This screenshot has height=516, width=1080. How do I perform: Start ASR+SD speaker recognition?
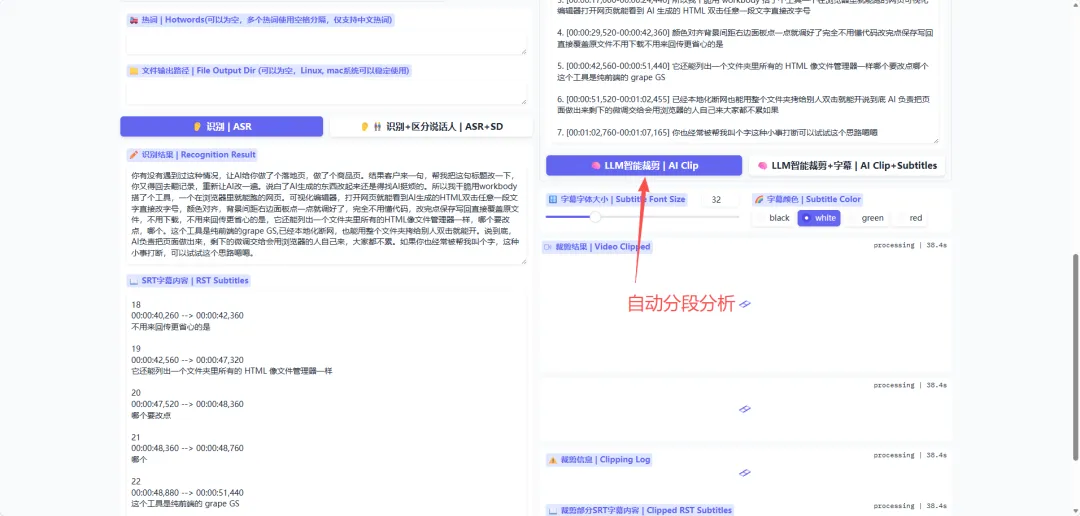click(x=431, y=127)
